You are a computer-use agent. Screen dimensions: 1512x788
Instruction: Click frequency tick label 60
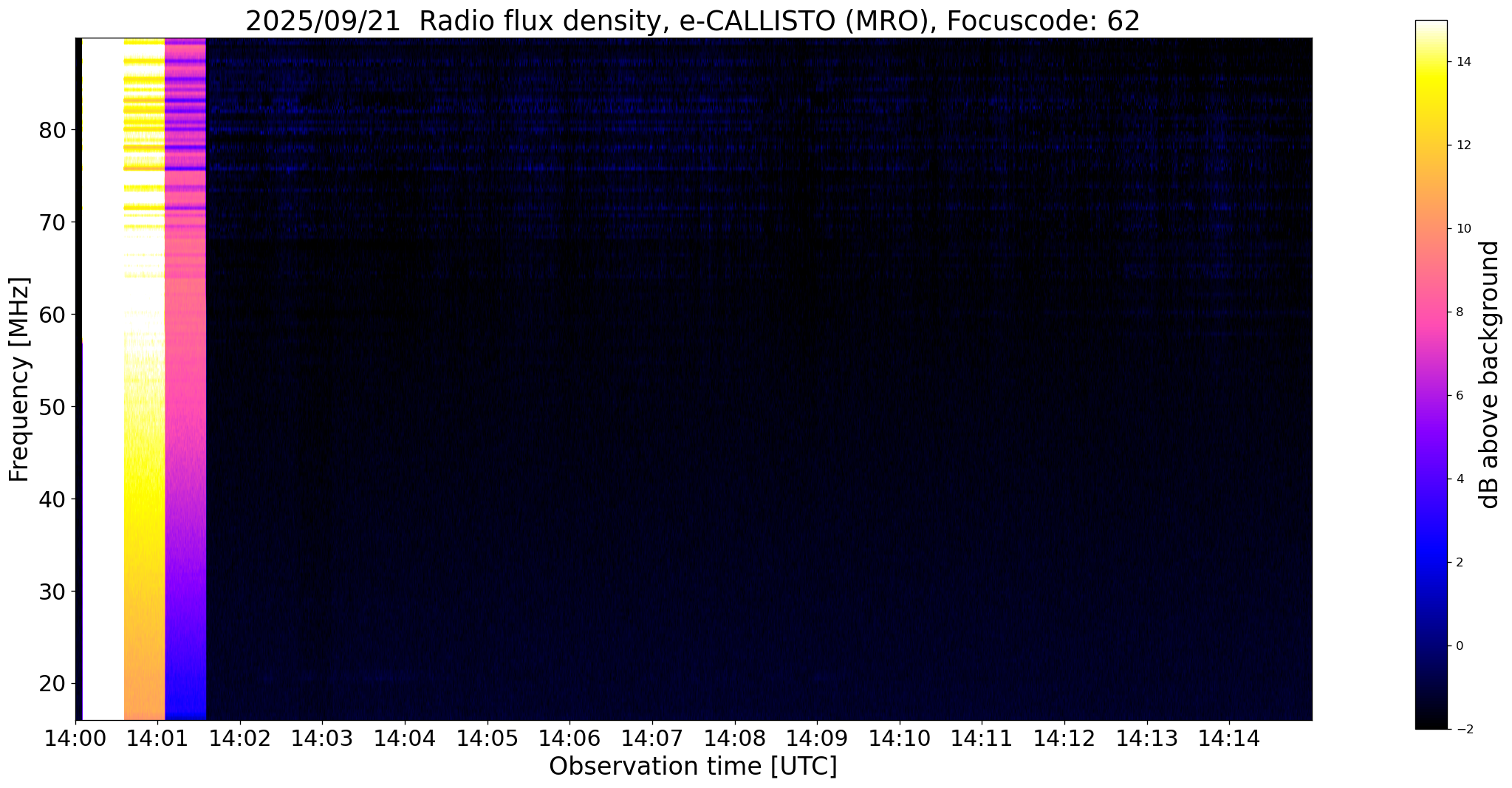click(52, 315)
